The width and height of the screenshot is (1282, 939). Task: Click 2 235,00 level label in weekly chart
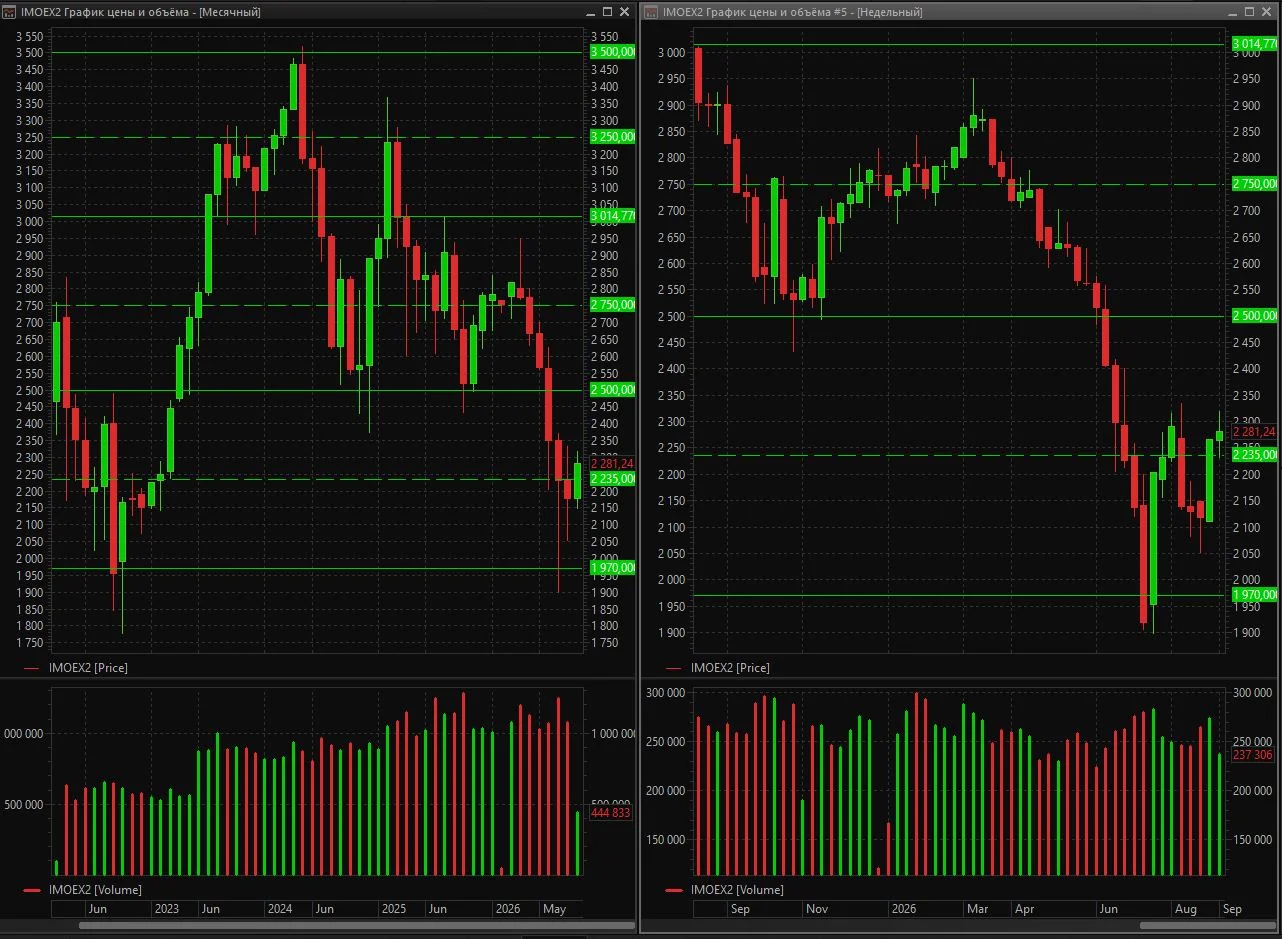click(x=1254, y=455)
